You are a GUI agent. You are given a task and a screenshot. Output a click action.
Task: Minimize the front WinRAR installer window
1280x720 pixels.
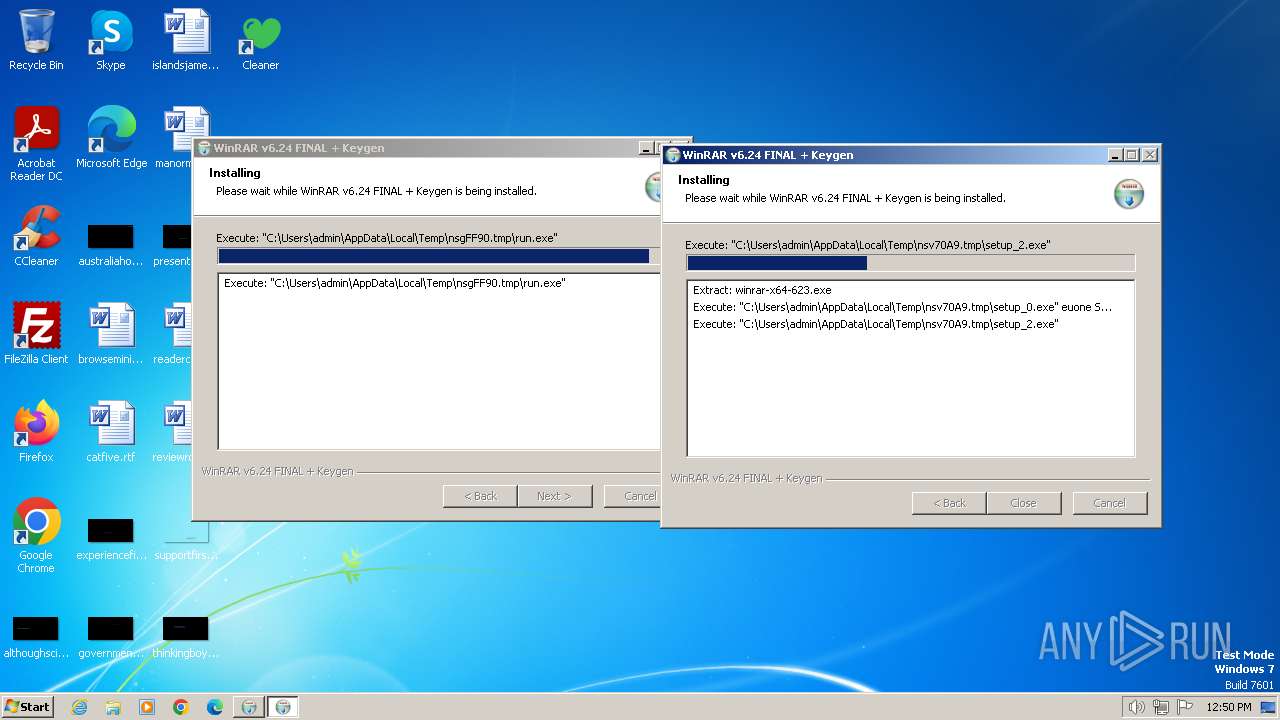(x=1115, y=155)
